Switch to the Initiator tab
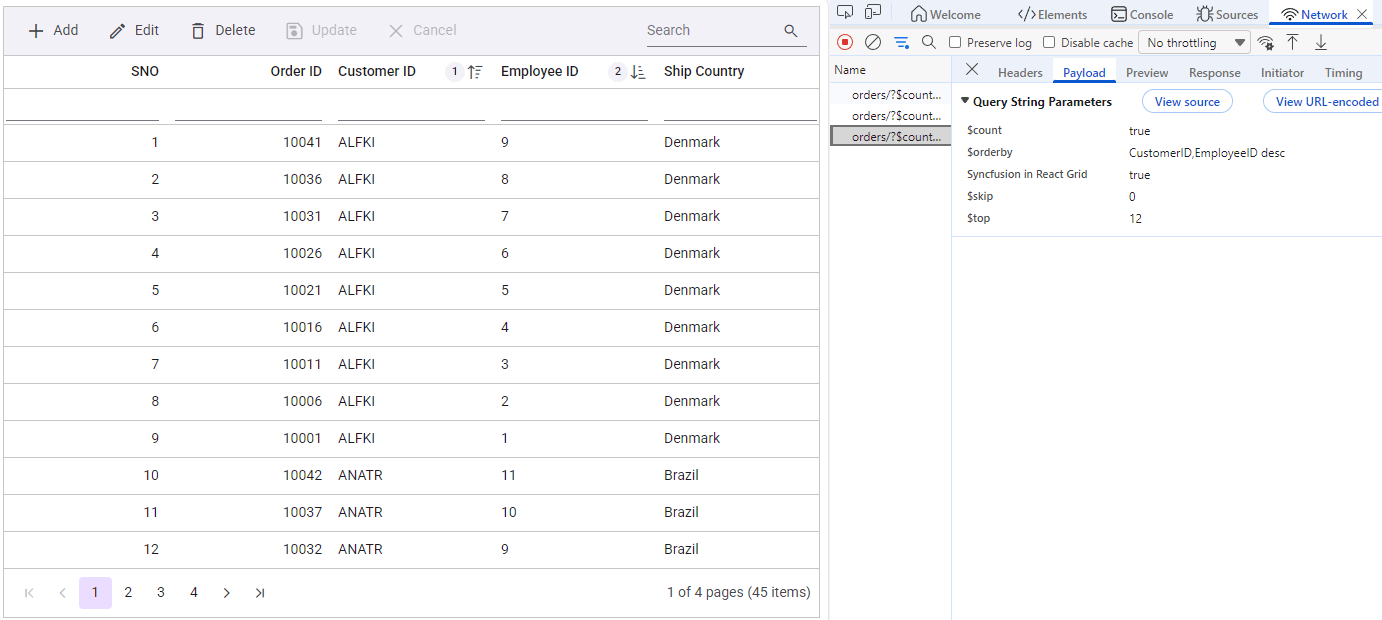1382x620 pixels. [1282, 72]
